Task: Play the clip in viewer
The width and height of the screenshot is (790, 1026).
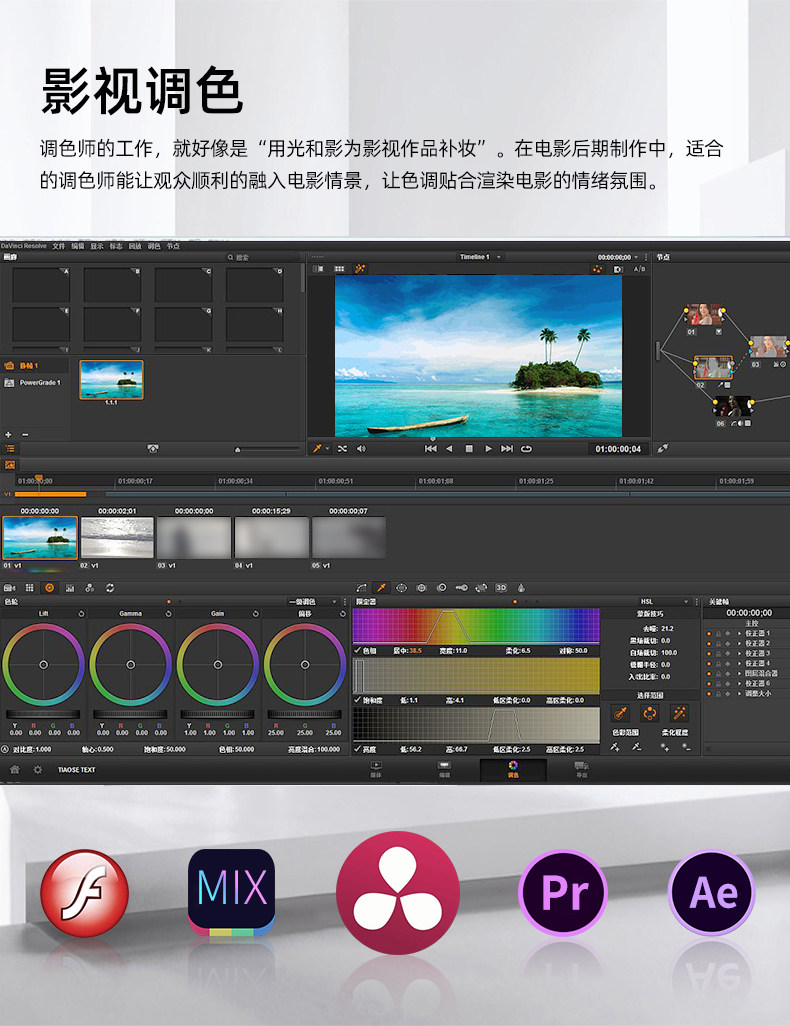Action: tap(488, 449)
